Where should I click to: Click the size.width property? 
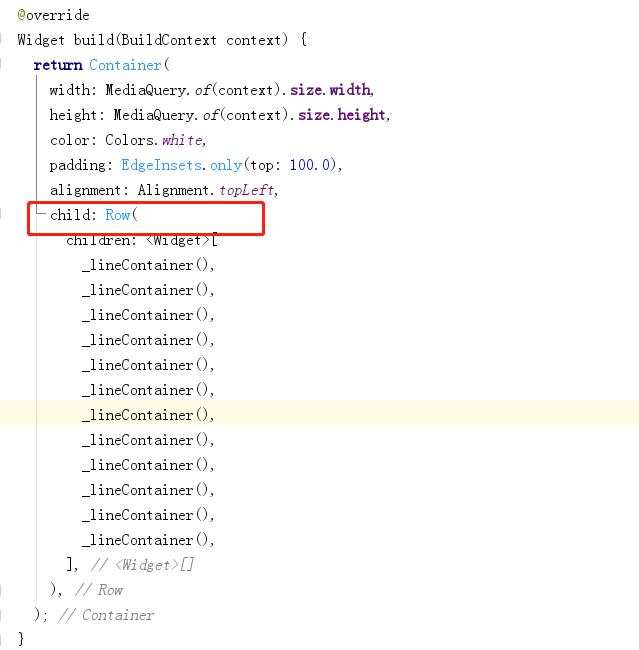(330, 90)
